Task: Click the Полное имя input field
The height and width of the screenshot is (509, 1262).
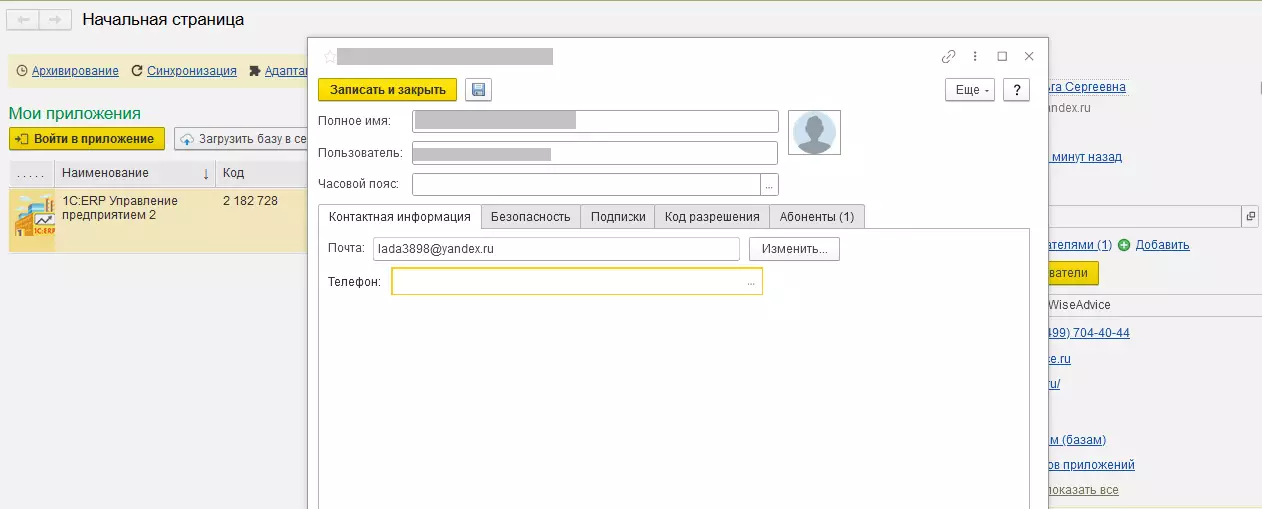Action: (595, 121)
